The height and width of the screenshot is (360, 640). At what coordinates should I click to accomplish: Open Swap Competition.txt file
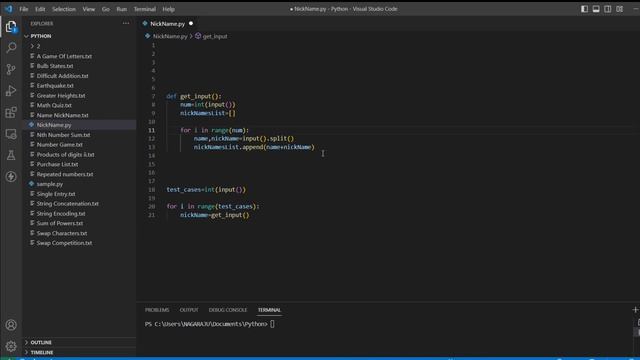64,243
